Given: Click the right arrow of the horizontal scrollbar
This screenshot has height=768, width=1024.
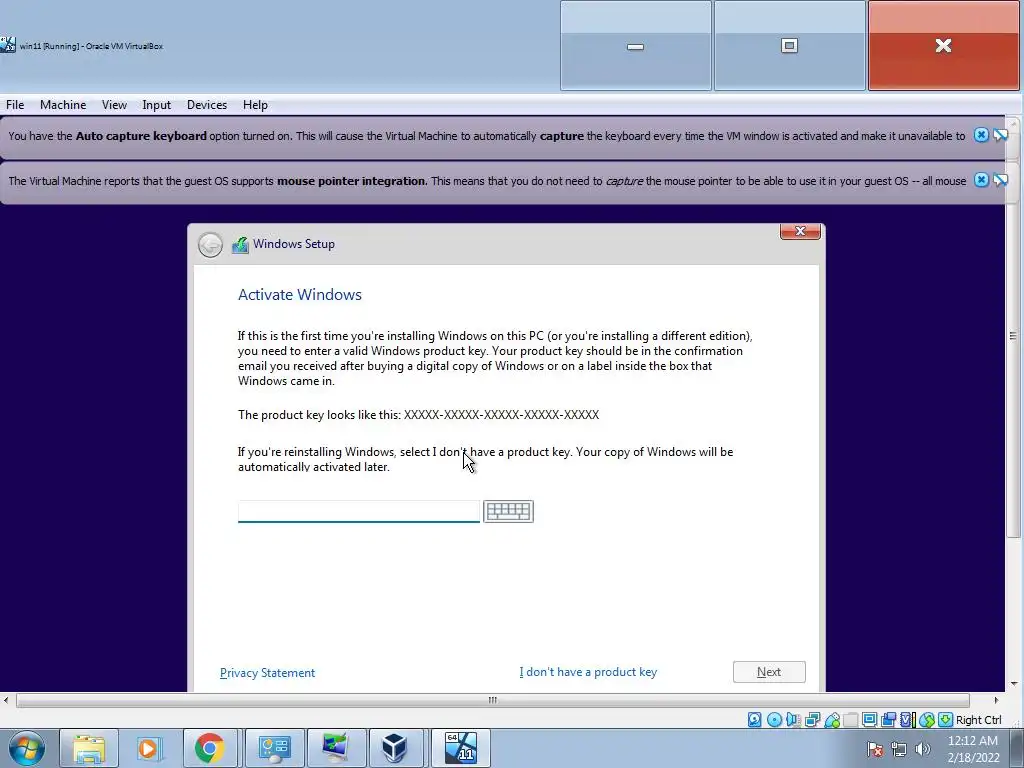Looking at the screenshot, I should 997,700.
